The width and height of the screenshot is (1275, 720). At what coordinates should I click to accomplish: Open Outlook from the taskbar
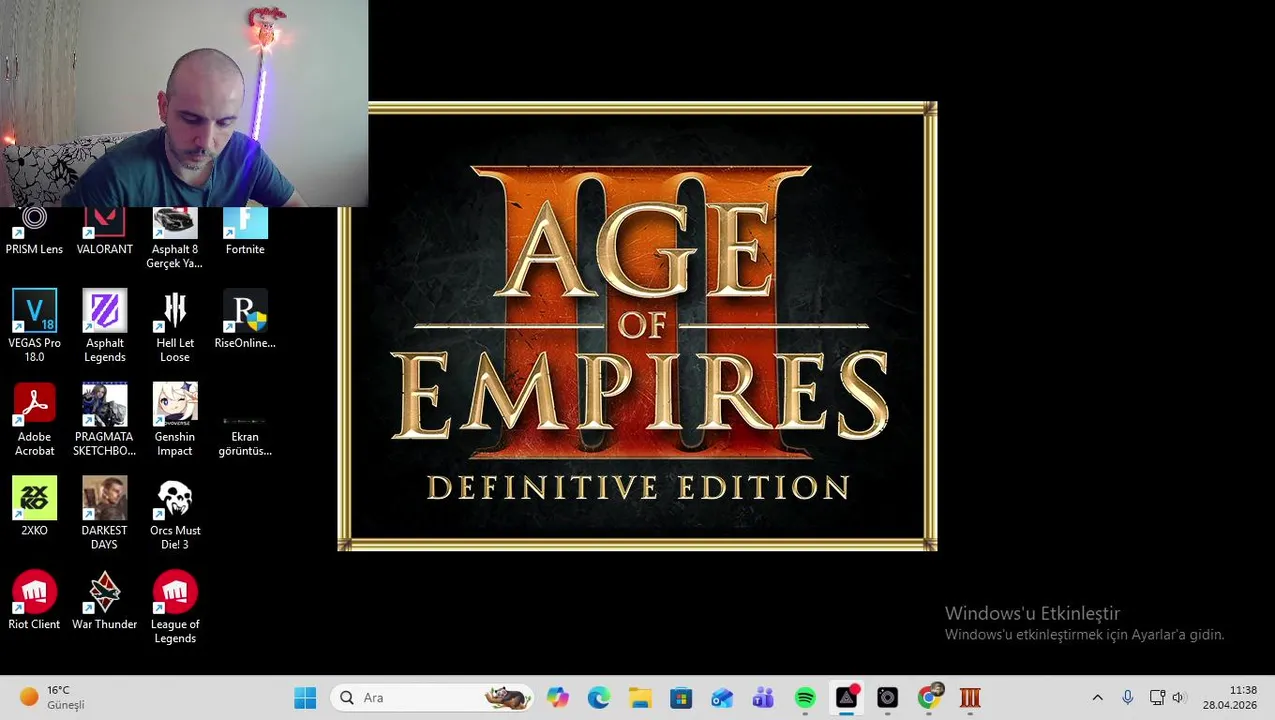722,698
